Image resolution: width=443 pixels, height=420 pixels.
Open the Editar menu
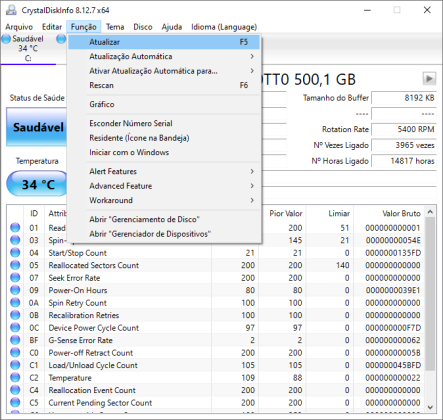(52, 27)
